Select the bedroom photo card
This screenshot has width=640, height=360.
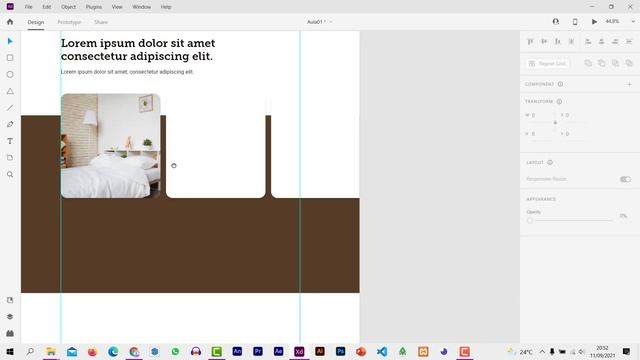111,146
